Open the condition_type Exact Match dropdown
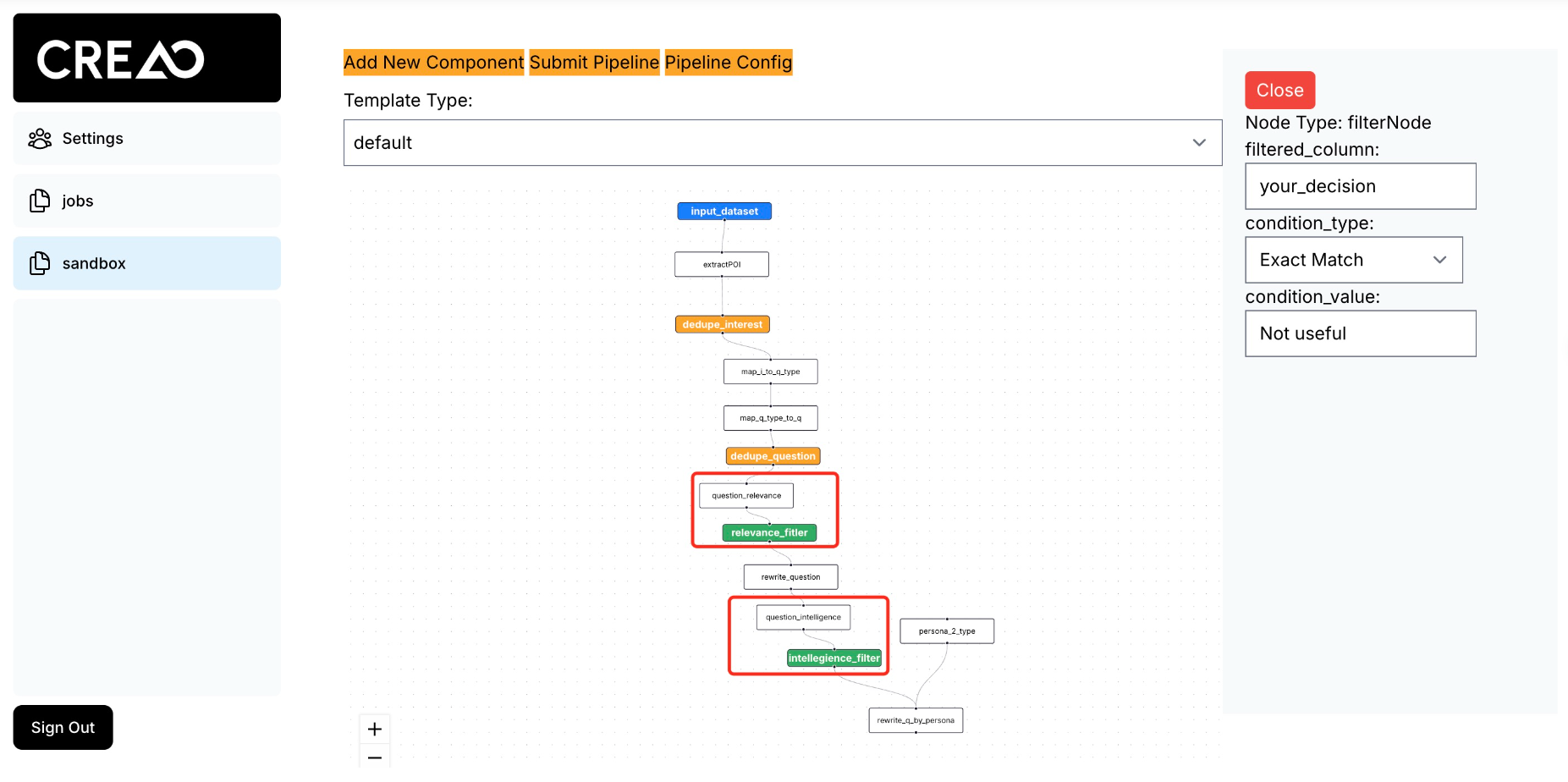1568x782 pixels. click(1354, 260)
